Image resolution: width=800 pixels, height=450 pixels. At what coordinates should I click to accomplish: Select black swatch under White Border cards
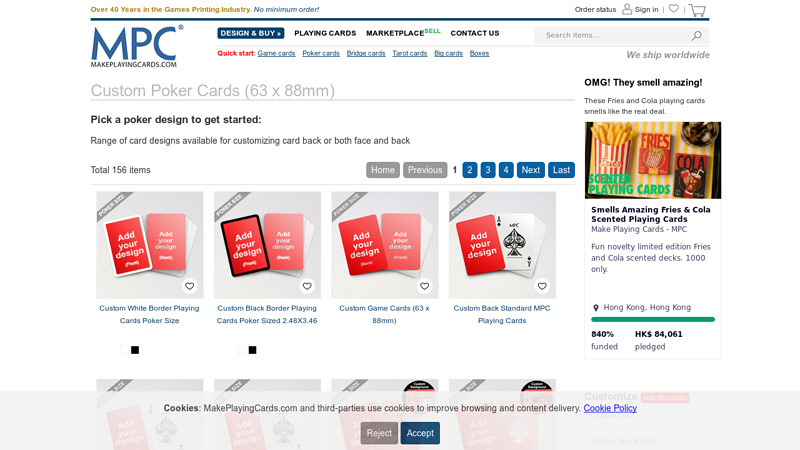click(135, 350)
